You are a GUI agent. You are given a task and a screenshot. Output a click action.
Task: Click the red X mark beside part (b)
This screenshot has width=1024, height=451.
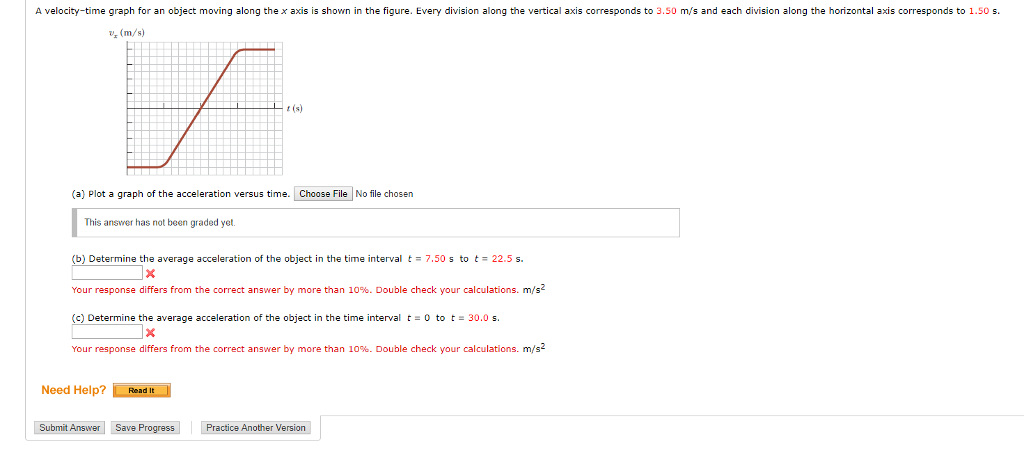150,273
